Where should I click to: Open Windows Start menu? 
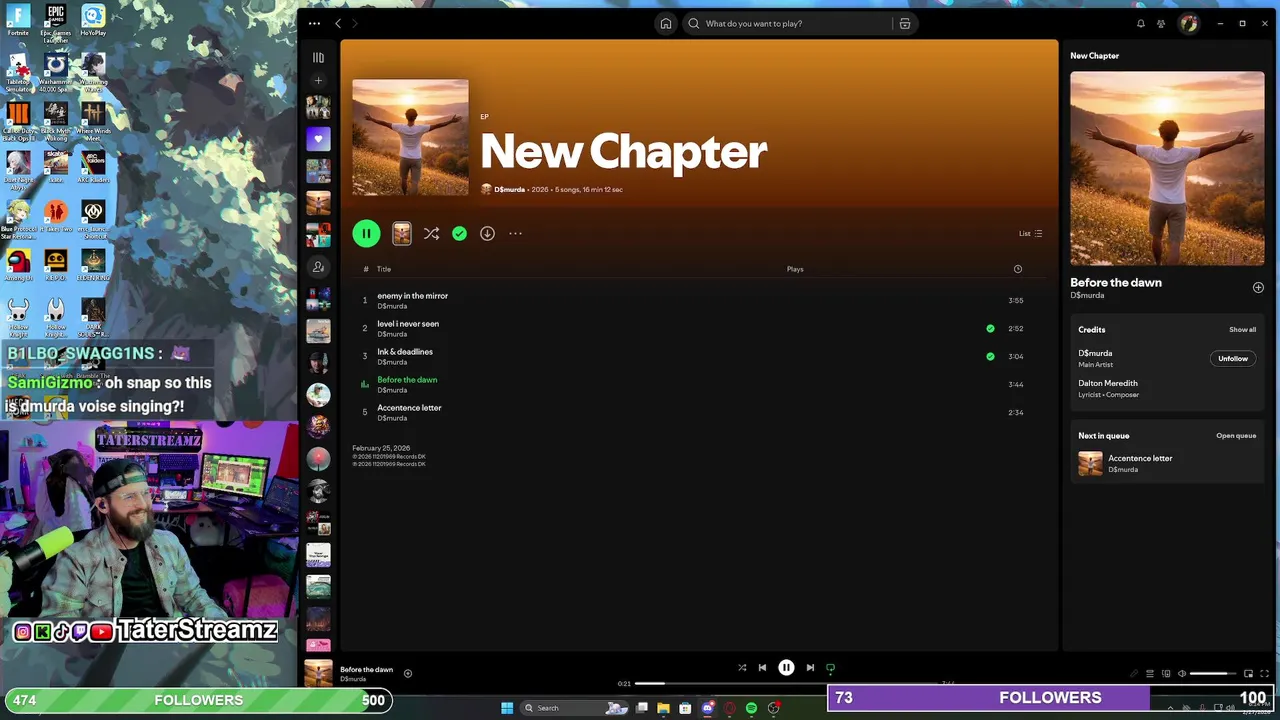click(507, 708)
